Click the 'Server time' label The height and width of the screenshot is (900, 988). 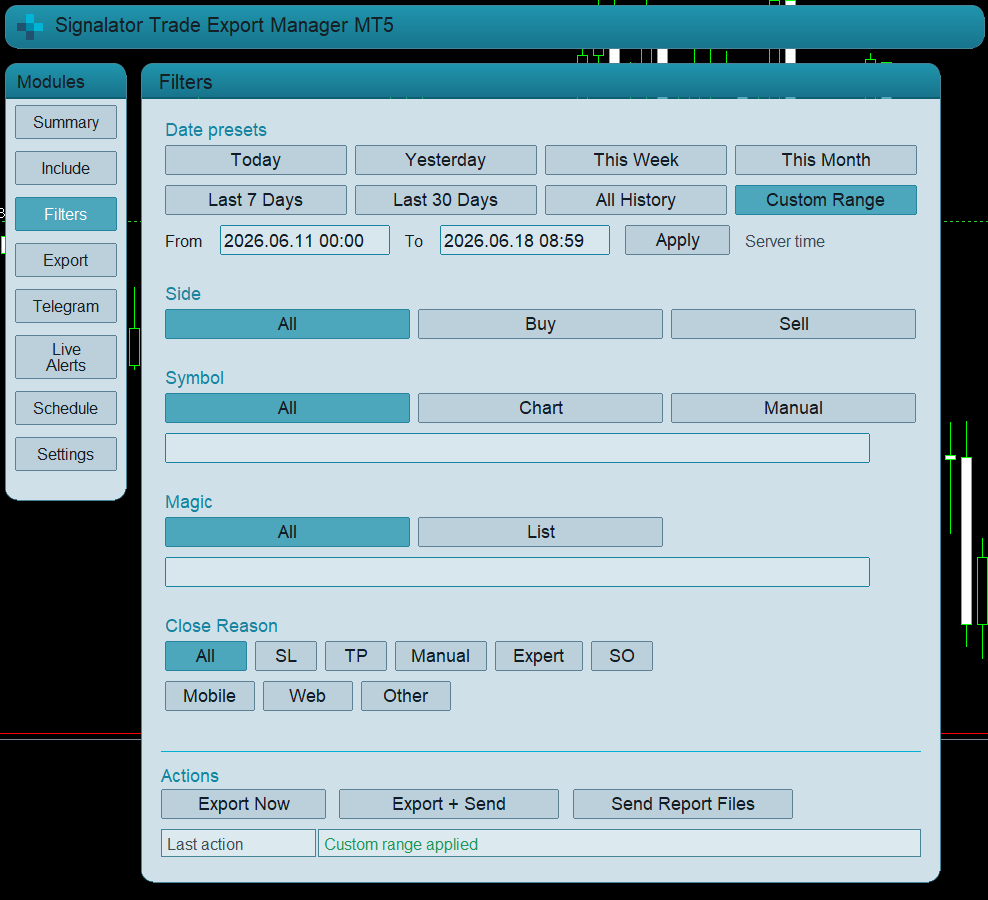coord(785,241)
